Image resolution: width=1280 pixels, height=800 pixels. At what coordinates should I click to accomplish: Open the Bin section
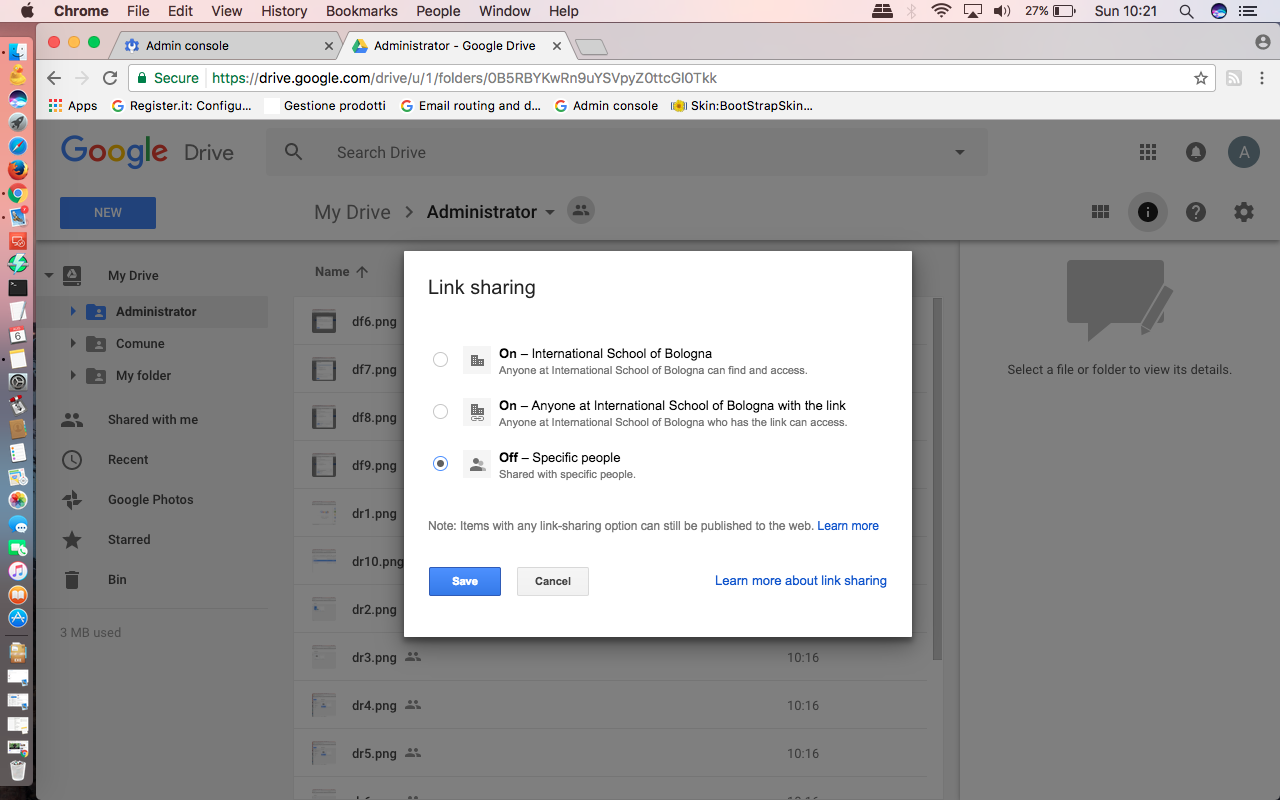pyautogui.click(x=117, y=580)
